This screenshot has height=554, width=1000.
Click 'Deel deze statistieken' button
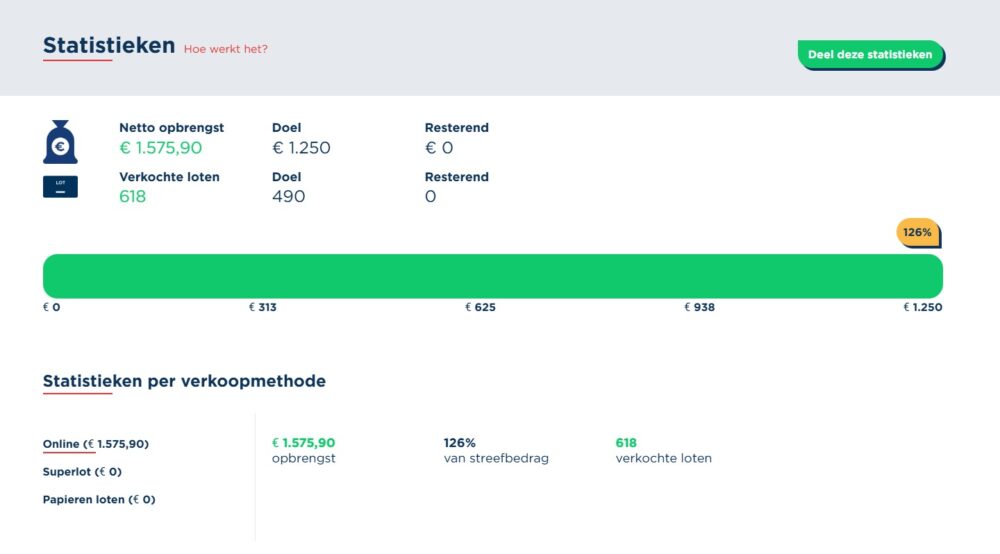point(871,55)
